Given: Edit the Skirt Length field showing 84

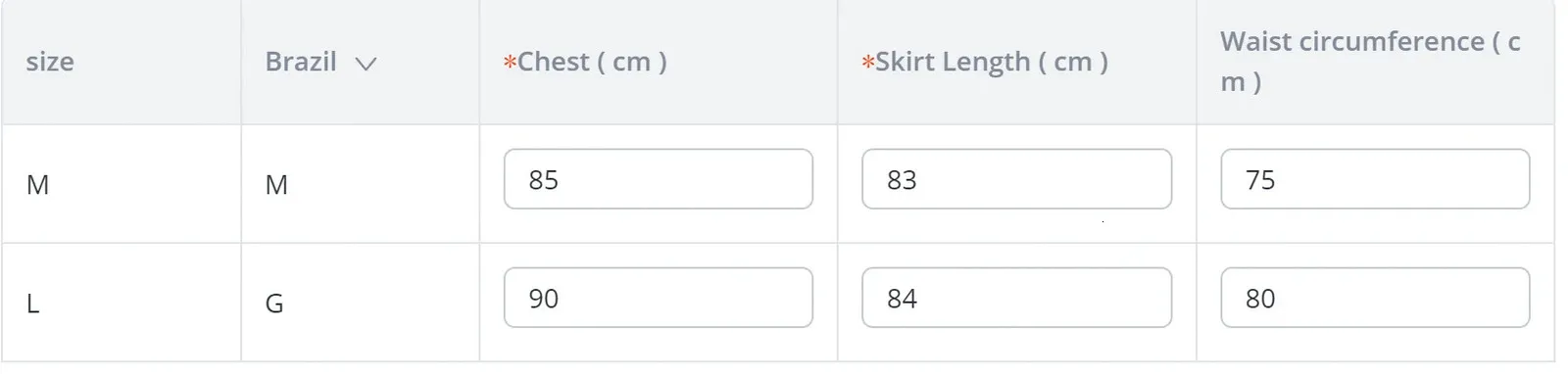Looking at the screenshot, I should pos(1017,298).
